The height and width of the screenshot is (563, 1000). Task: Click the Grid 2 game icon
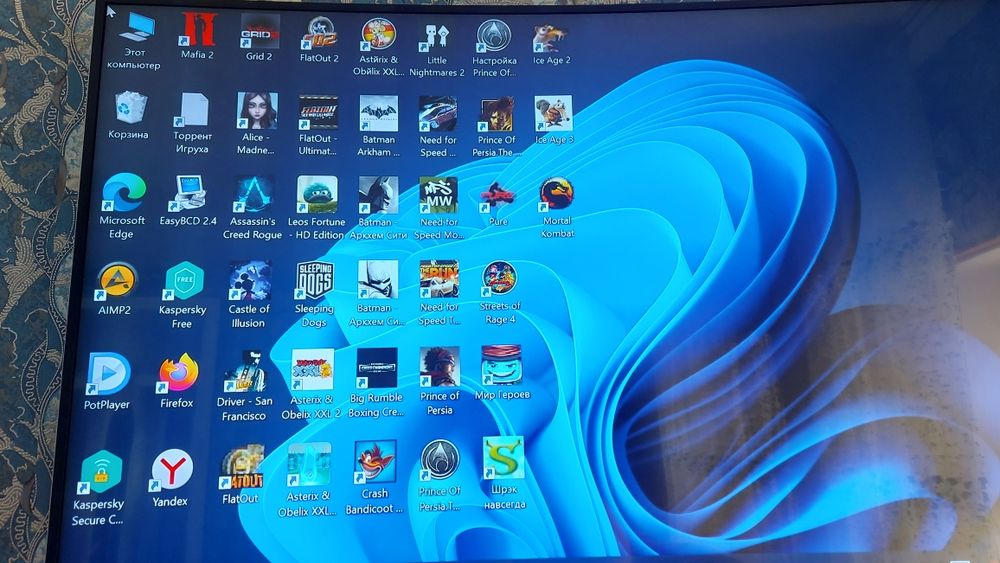pyautogui.click(x=259, y=36)
